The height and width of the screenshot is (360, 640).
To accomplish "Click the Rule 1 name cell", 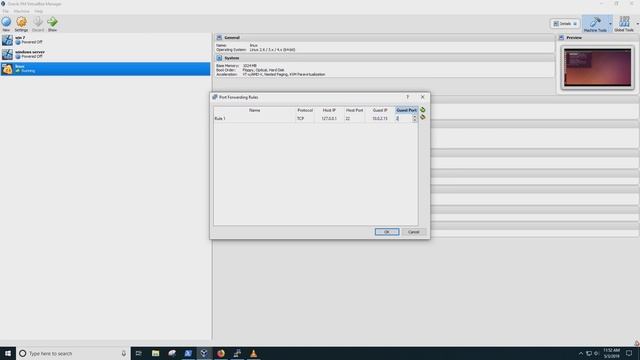I will tap(255, 118).
